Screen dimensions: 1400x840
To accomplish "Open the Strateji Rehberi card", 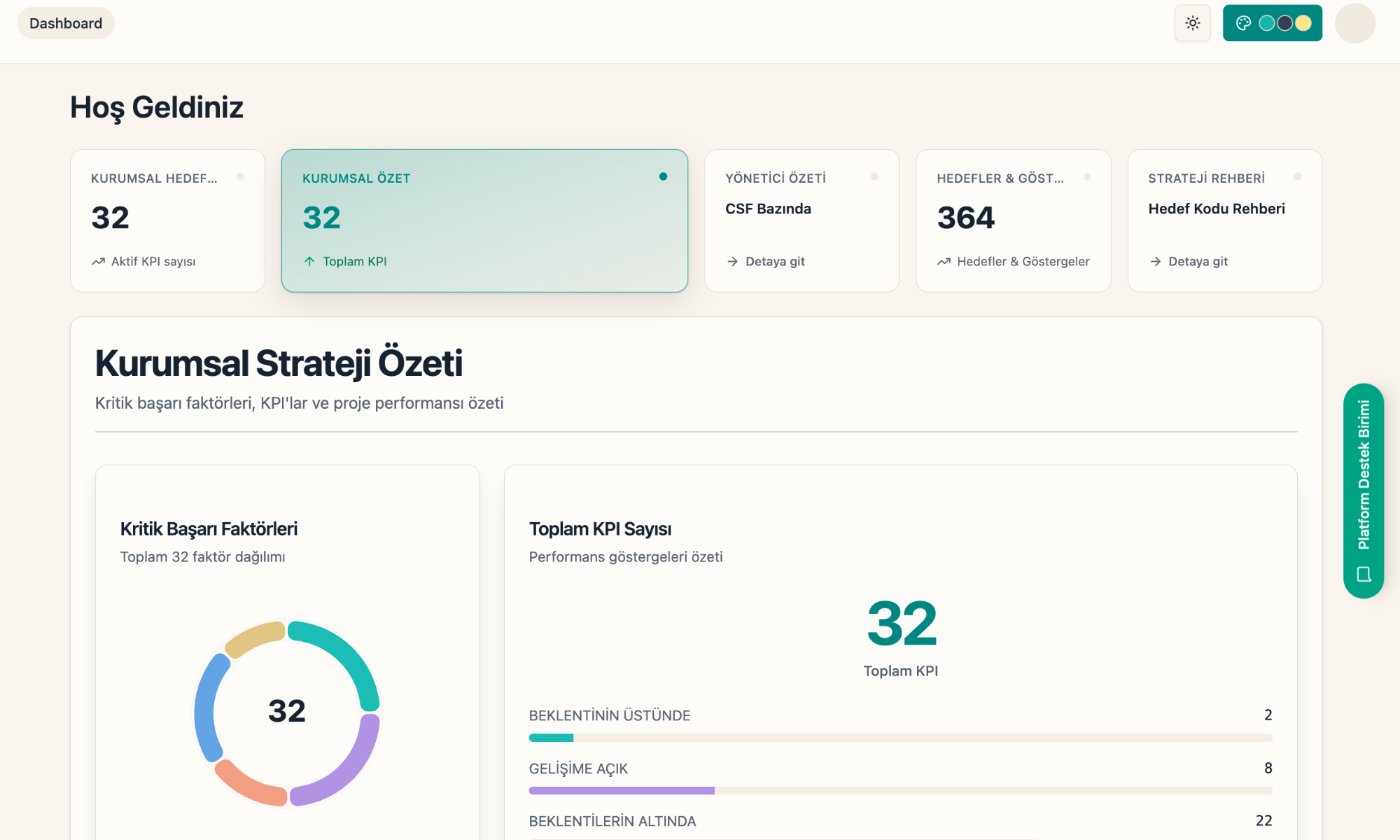I will 1225,220.
